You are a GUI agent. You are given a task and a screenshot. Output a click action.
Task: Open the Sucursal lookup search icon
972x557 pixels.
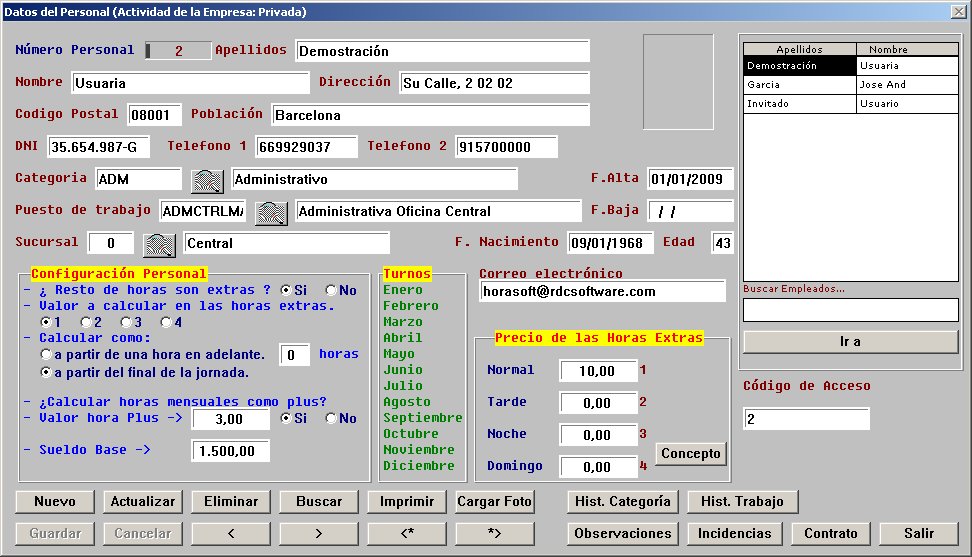coord(159,245)
